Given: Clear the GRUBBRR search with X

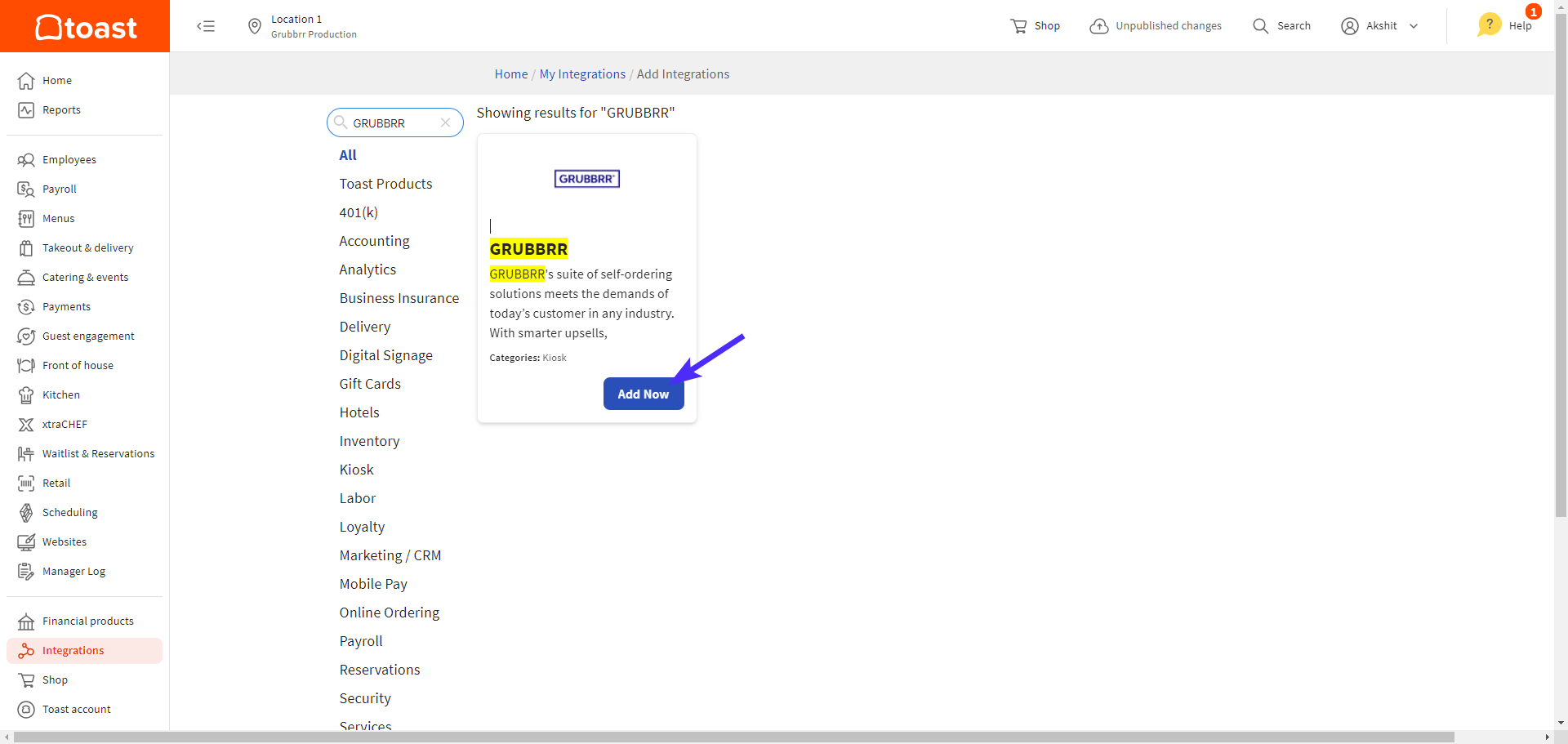Looking at the screenshot, I should click(x=446, y=123).
